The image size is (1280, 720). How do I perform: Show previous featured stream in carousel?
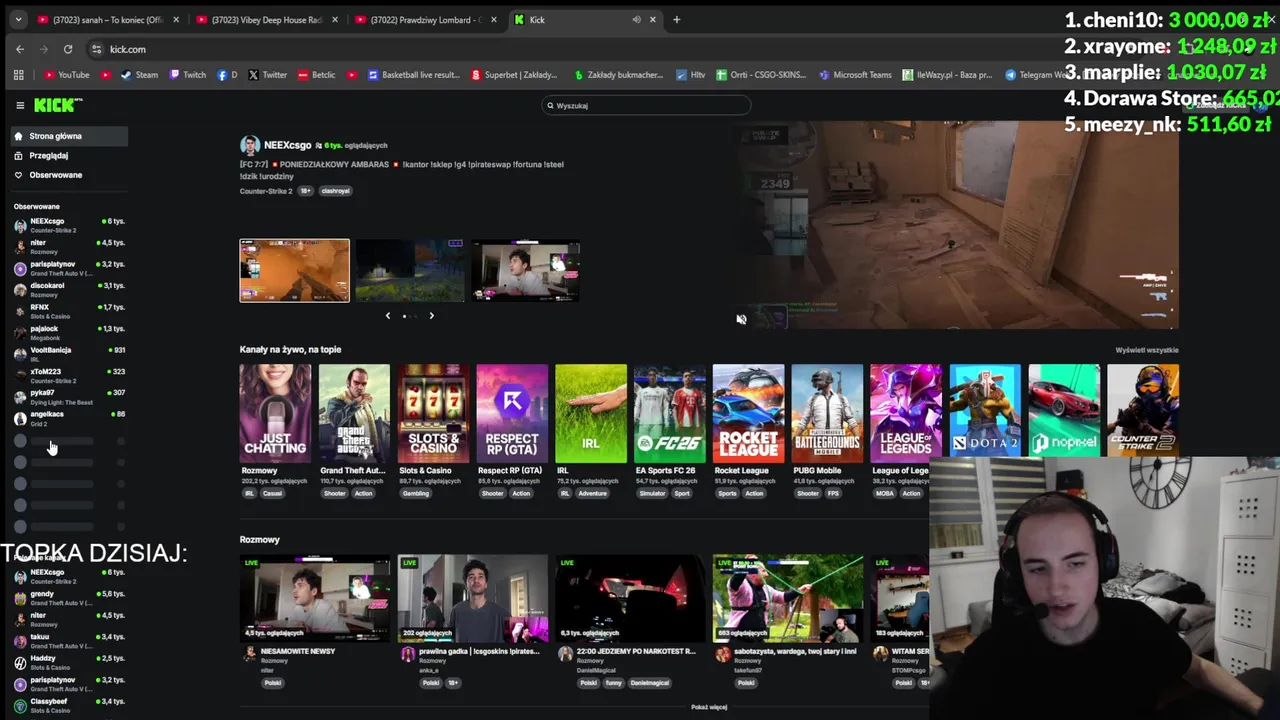[x=388, y=316]
